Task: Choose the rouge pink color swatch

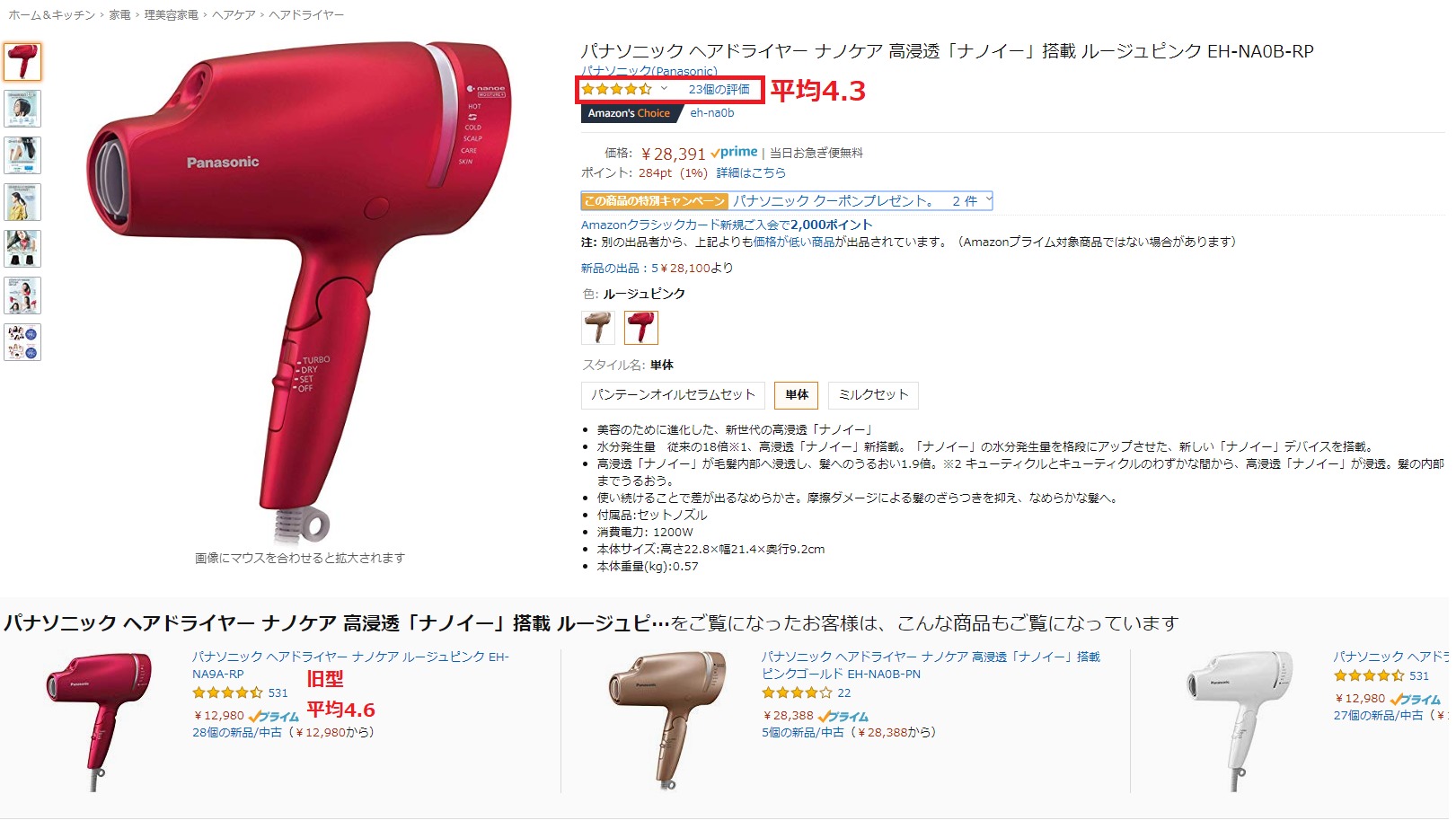Action: click(x=641, y=328)
